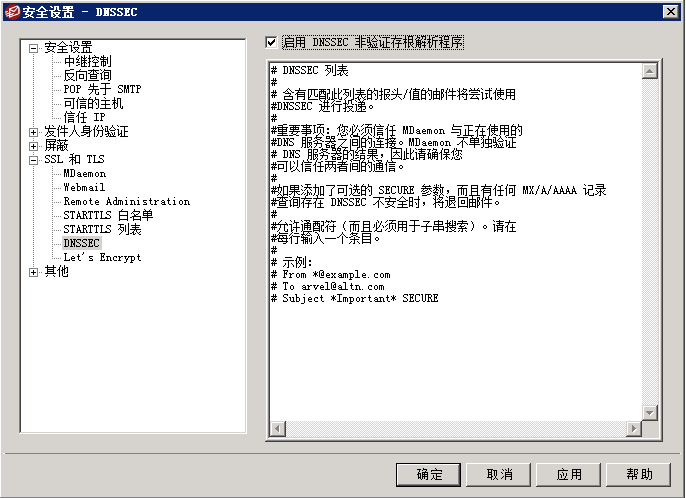Click the horizontal scrollbar track
686x498 pixels.
click(456, 428)
